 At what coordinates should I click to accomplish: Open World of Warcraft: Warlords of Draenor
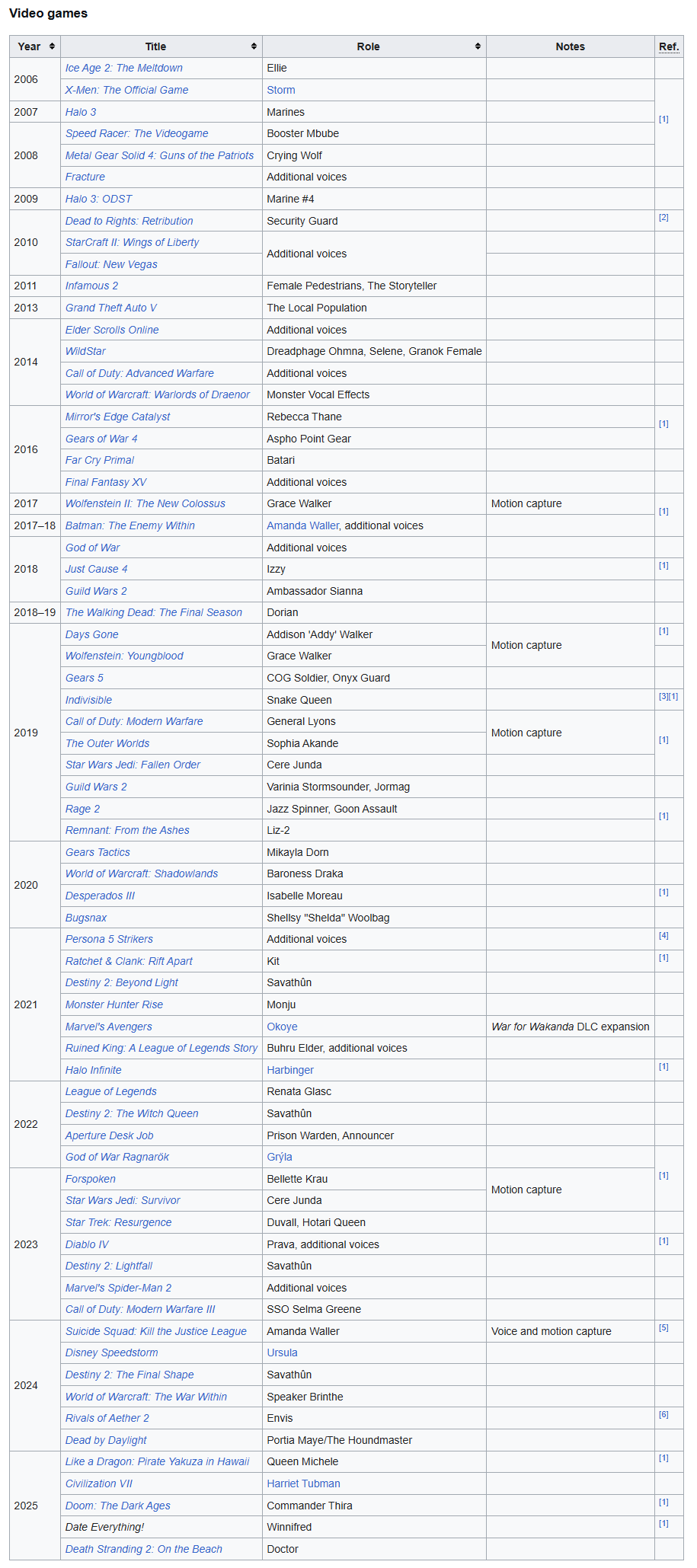(x=157, y=394)
